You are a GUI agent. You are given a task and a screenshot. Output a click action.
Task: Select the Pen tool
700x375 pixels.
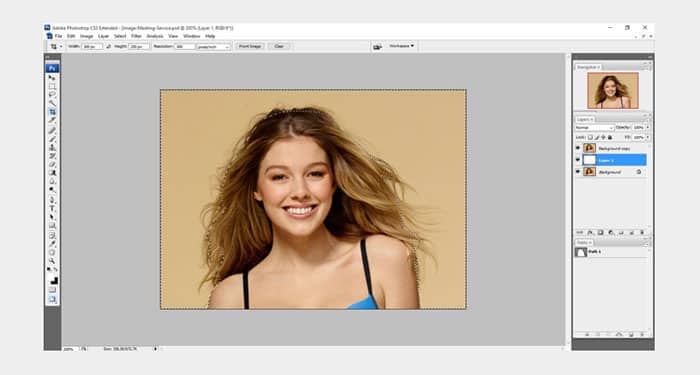[x=52, y=200]
